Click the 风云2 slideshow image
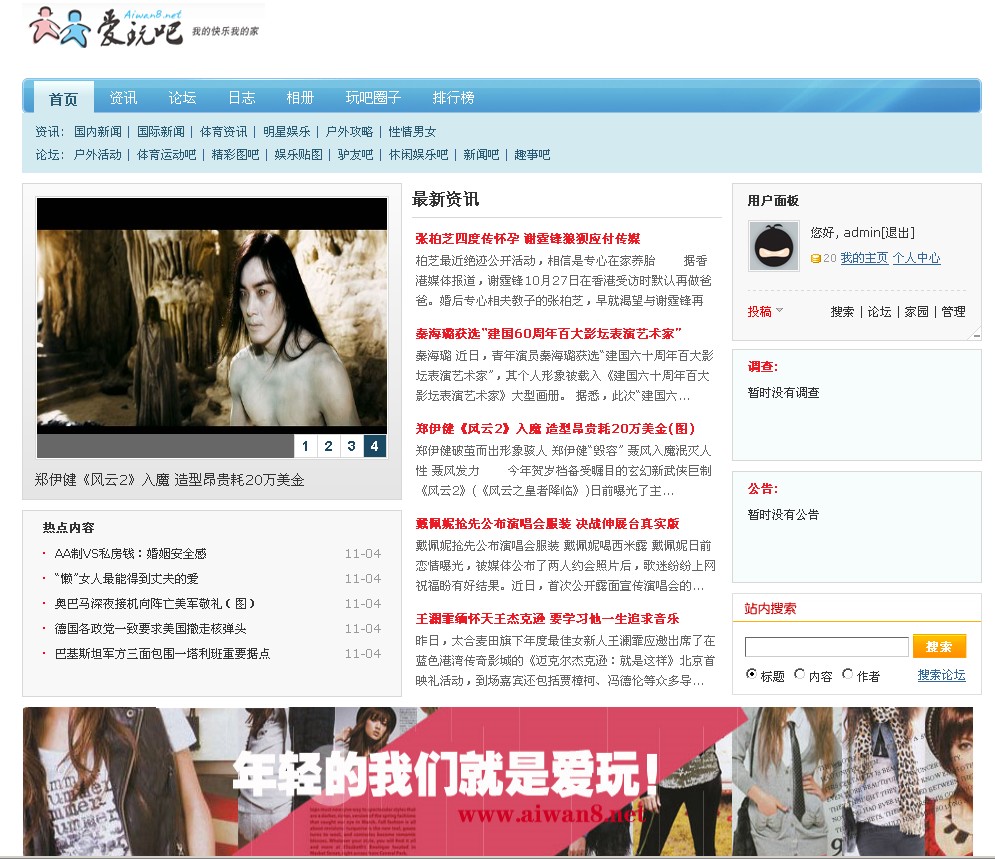Screen dimensions: 995x859 pos(212,315)
